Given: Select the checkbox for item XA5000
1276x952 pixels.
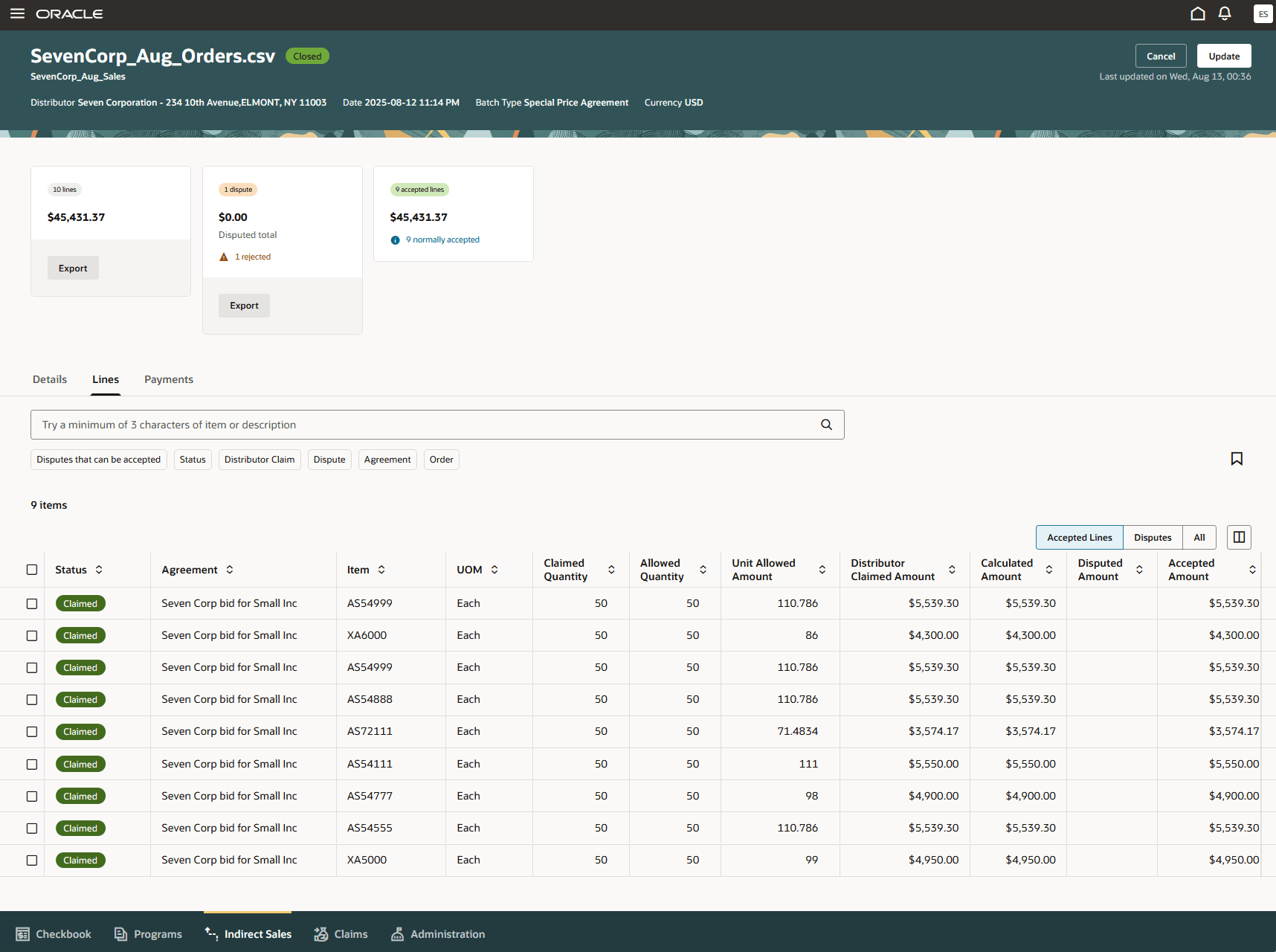Looking at the screenshot, I should (x=32, y=861).
